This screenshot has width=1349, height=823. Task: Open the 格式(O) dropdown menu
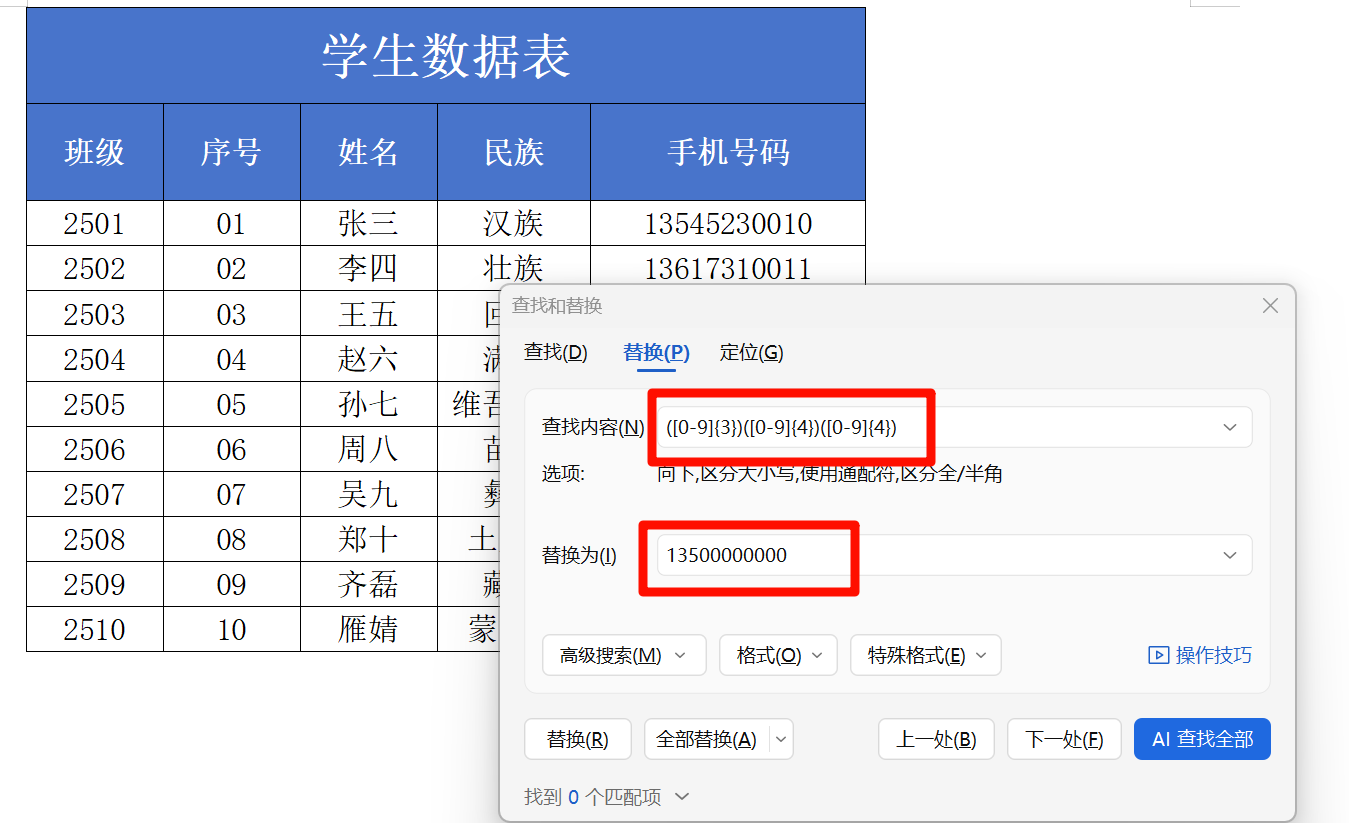(778, 655)
